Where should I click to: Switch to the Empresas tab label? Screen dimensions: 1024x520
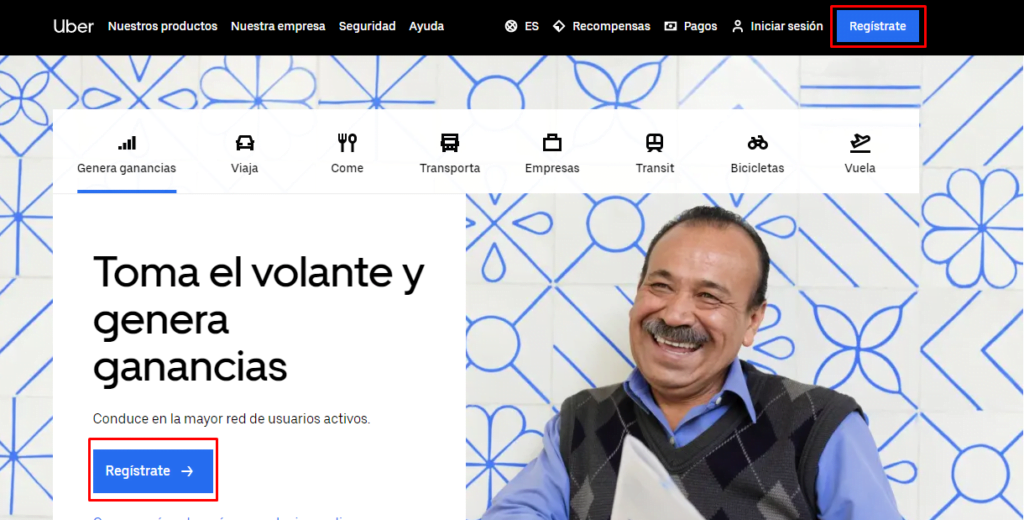pyautogui.click(x=552, y=168)
